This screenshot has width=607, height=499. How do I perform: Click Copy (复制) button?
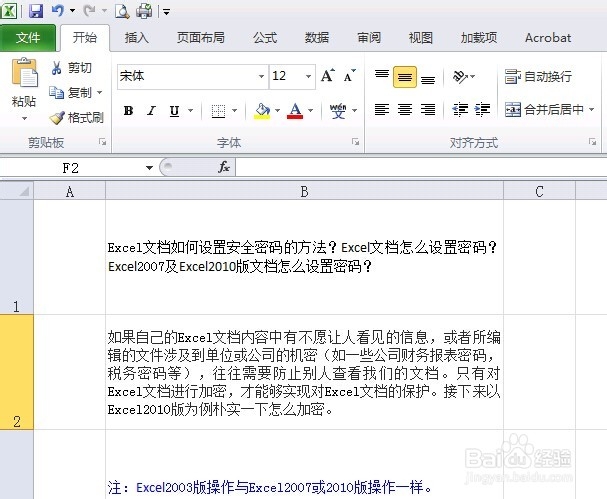click(x=71, y=93)
